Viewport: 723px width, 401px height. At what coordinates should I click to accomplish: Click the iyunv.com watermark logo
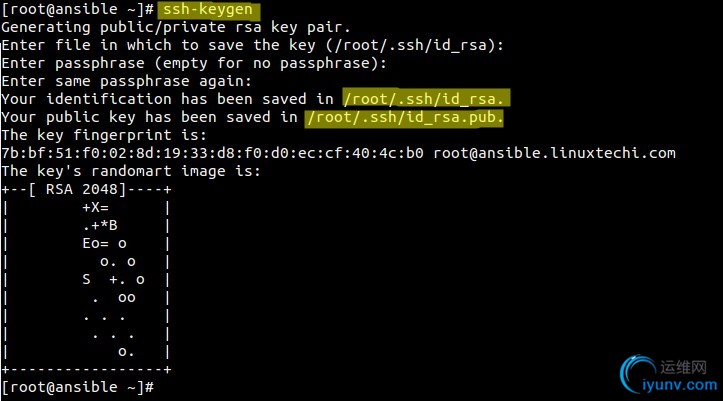click(637, 373)
